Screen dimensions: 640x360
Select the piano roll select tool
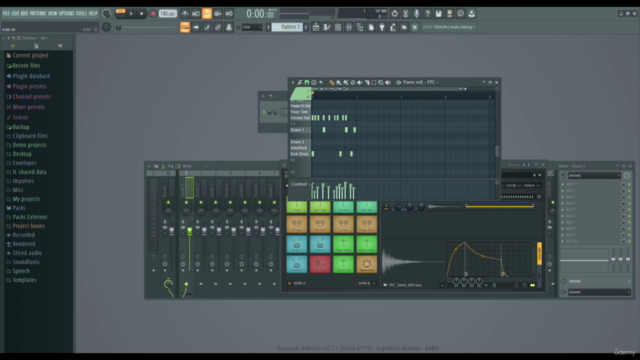coord(373,82)
